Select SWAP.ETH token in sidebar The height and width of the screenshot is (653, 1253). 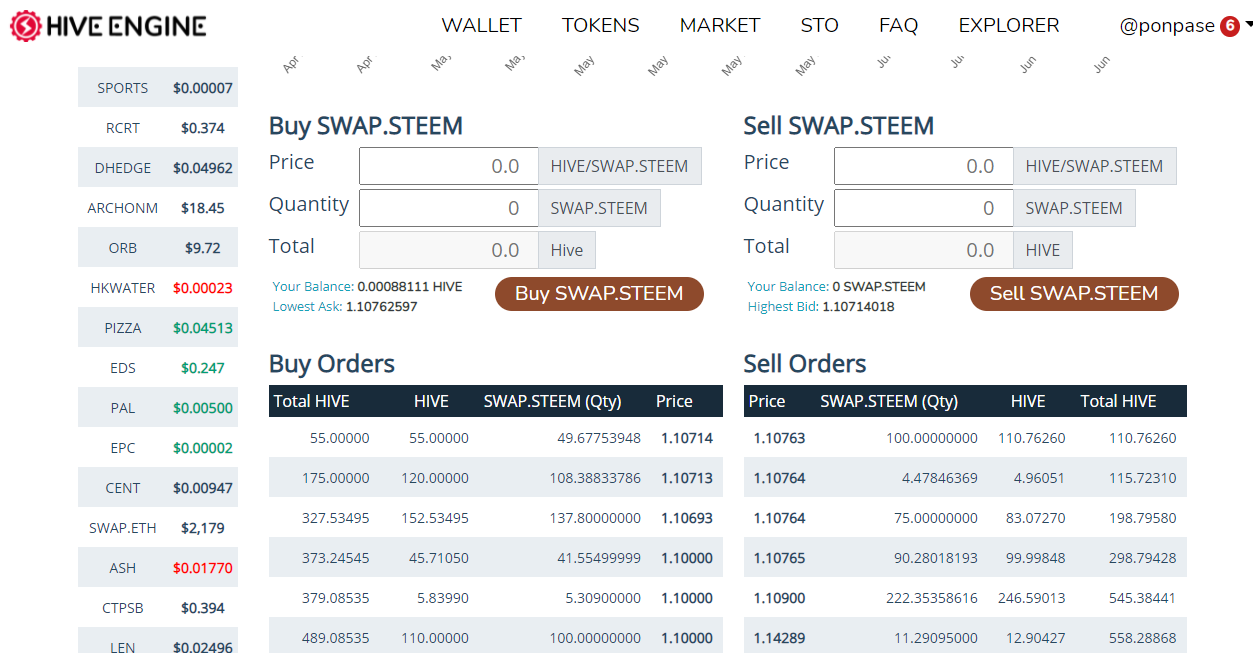point(158,528)
